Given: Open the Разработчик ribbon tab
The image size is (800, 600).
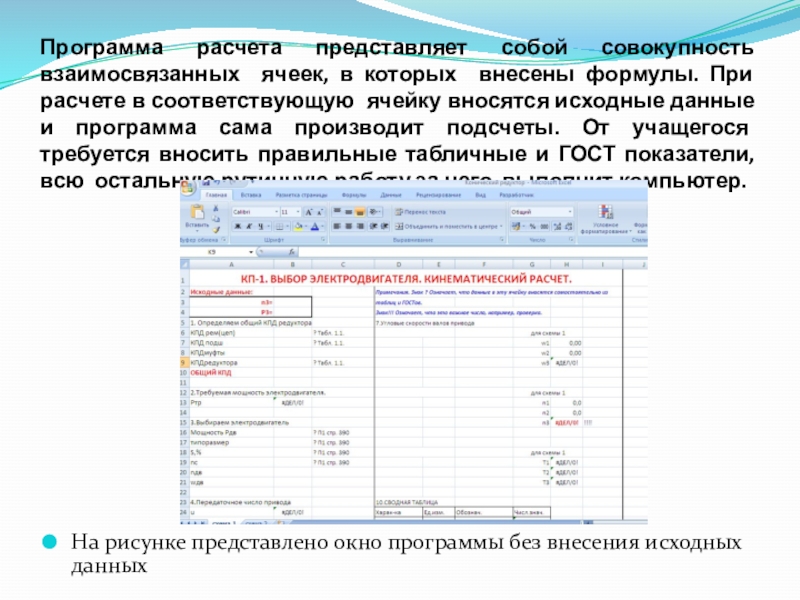Looking at the screenshot, I should [x=516, y=195].
